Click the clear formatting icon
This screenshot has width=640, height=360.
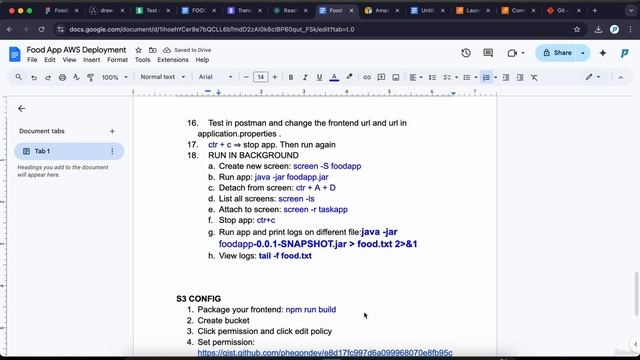pos(534,77)
